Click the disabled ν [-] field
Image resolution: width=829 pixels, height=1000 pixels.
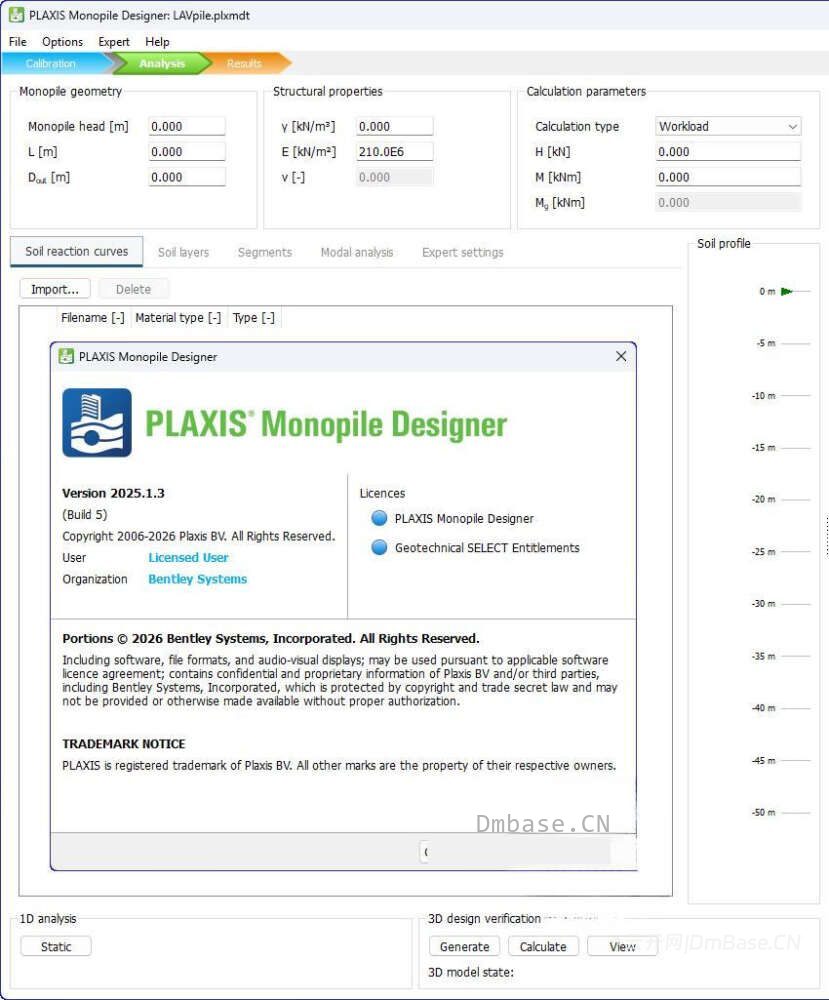(x=395, y=177)
